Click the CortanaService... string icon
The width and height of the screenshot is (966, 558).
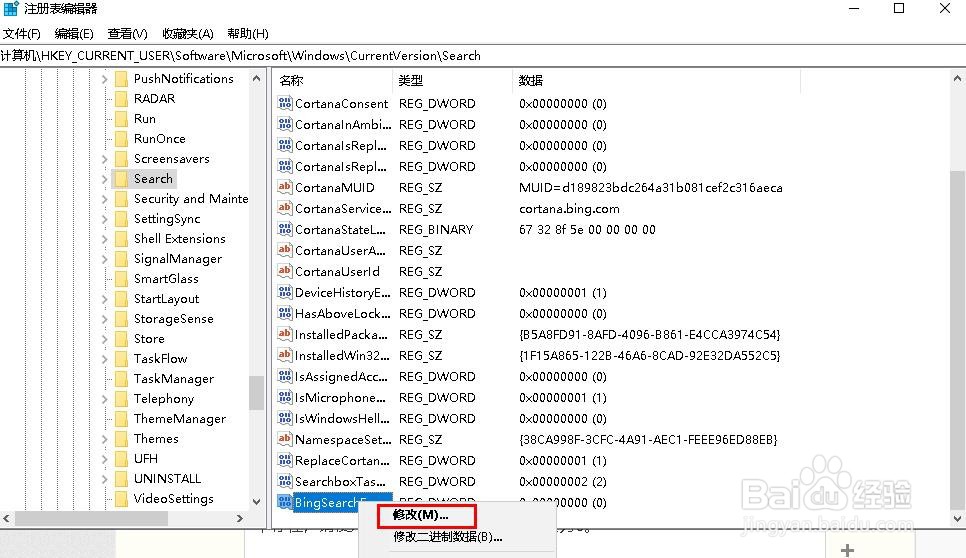pos(285,208)
